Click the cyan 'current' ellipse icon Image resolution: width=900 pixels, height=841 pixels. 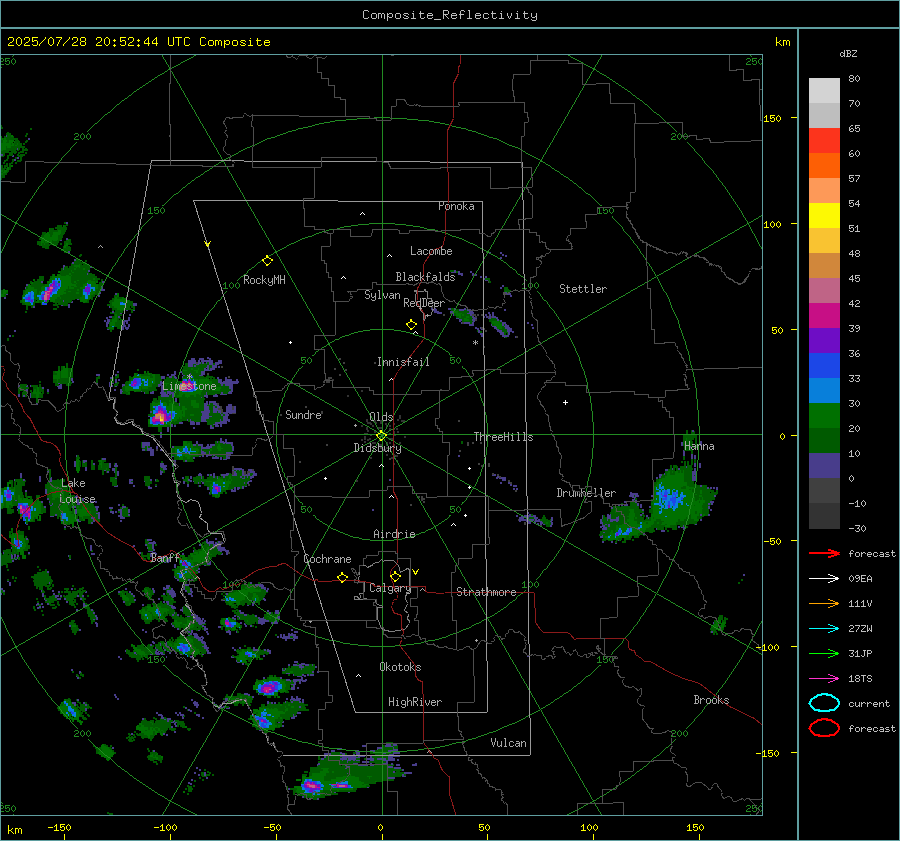tap(824, 703)
